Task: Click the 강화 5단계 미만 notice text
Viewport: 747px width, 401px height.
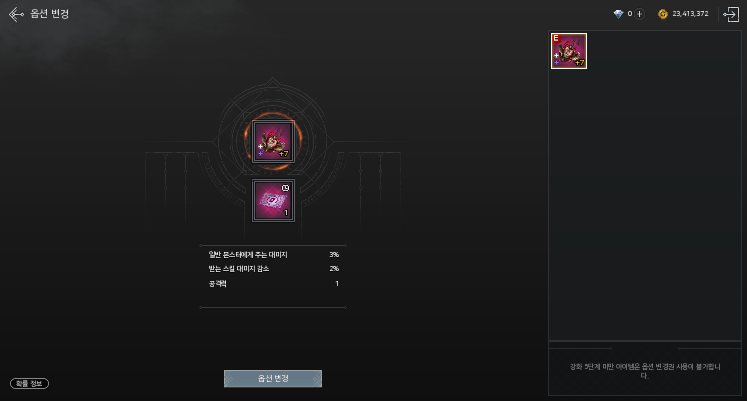Action: [645, 371]
